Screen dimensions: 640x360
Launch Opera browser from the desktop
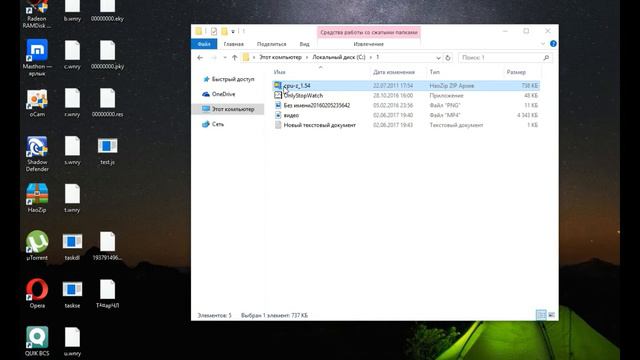37,293
